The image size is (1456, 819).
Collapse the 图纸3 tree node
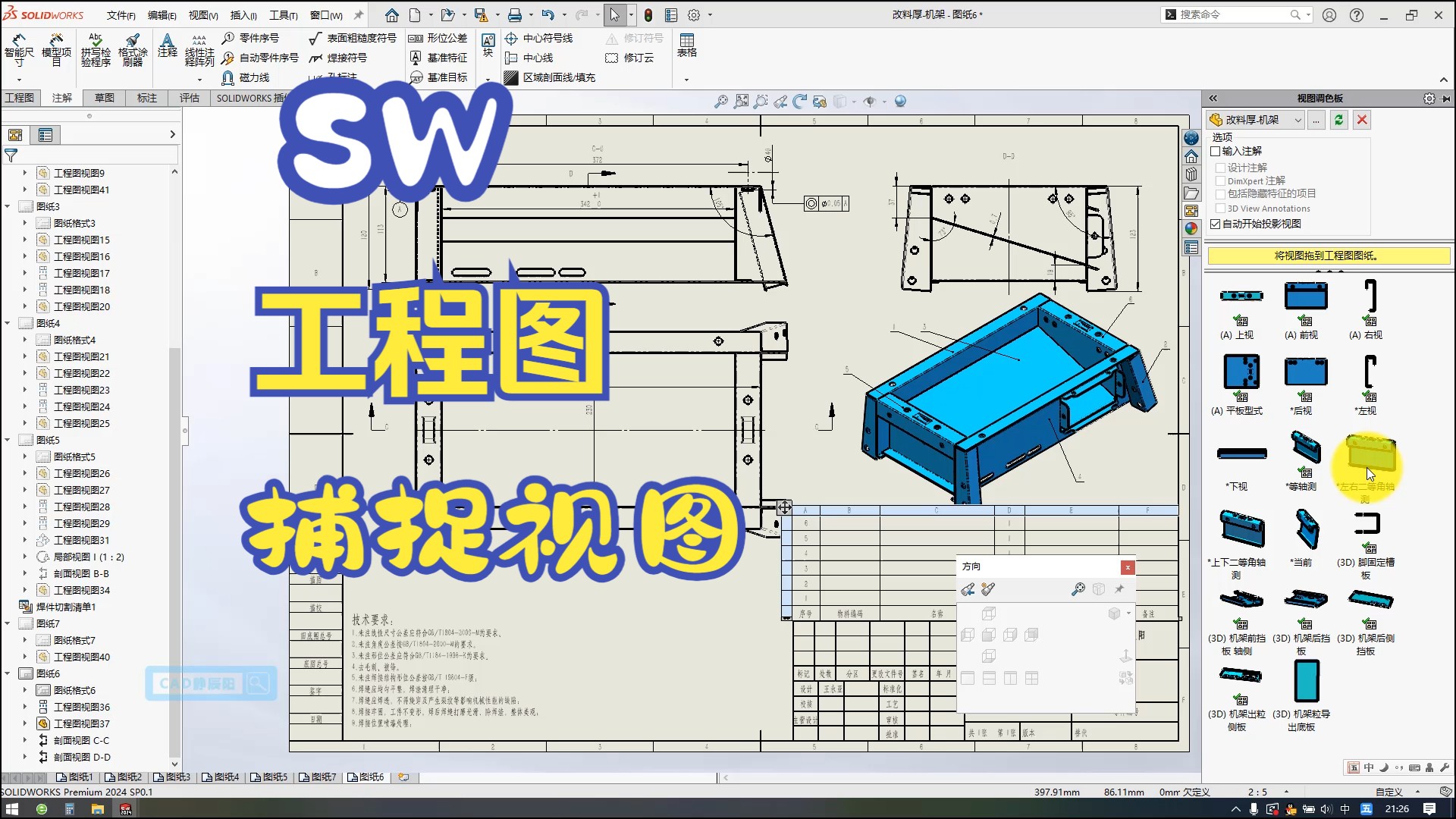(x=8, y=206)
